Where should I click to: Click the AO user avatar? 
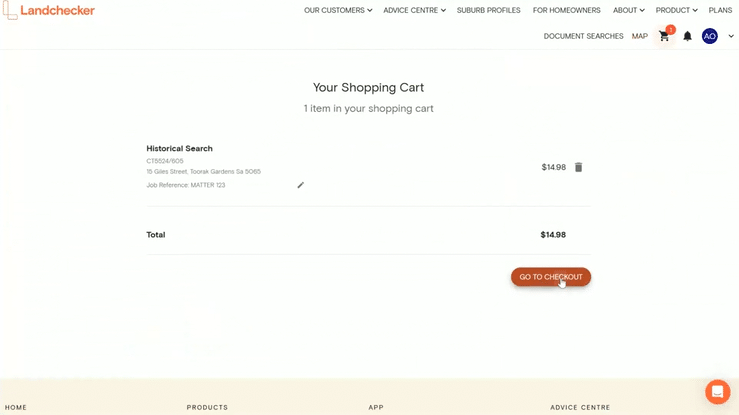(x=710, y=36)
